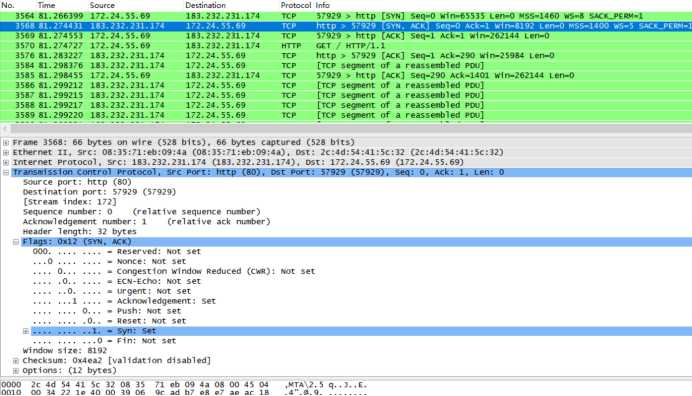This screenshot has width=692, height=396.
Task: Click hex dump row at offset 0000
Action: click(184, 385)
